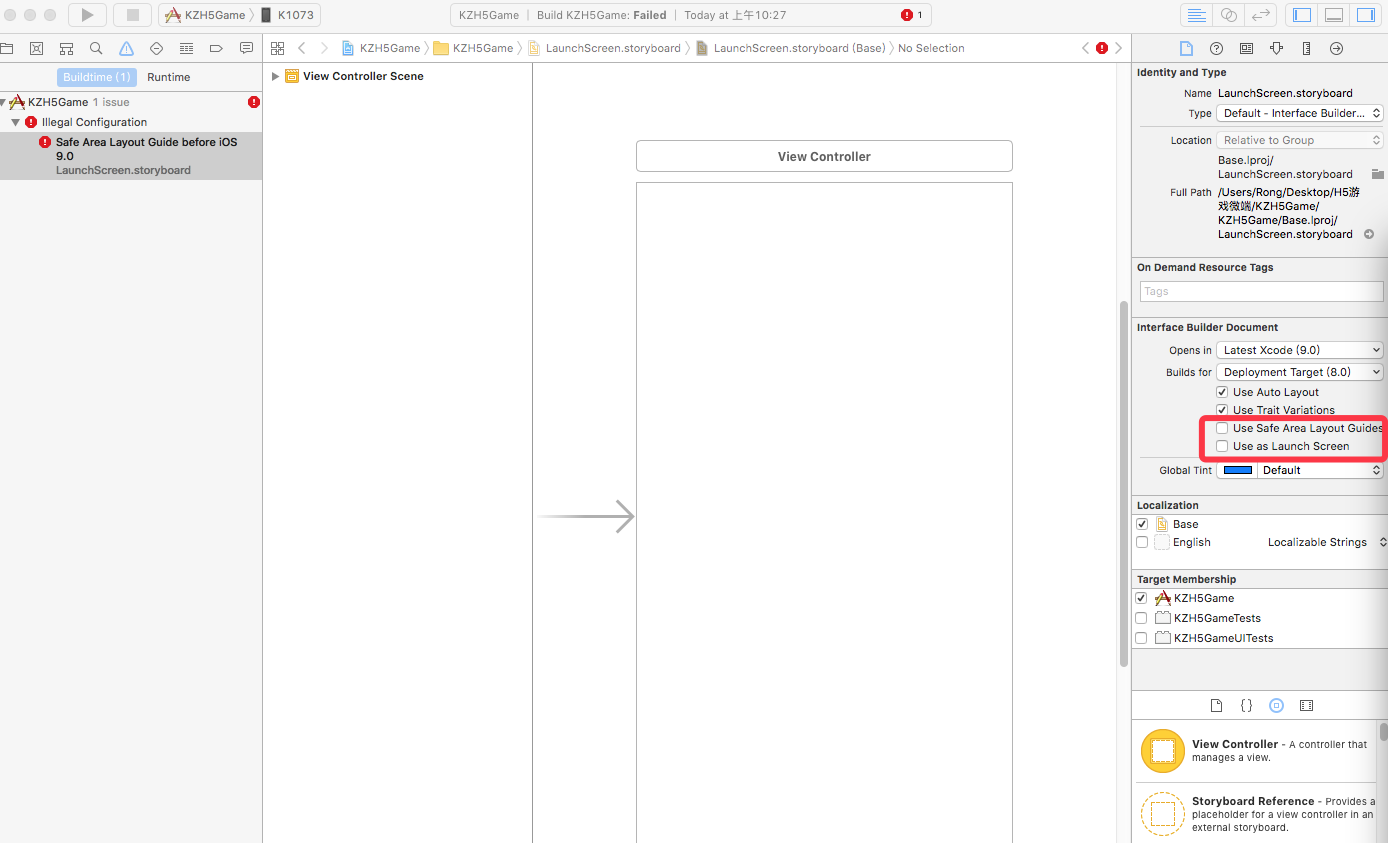The height and width of the screenshot is (843, 1388).
Task: Click the Global Tint color swatch
Action: point(1238,470)
